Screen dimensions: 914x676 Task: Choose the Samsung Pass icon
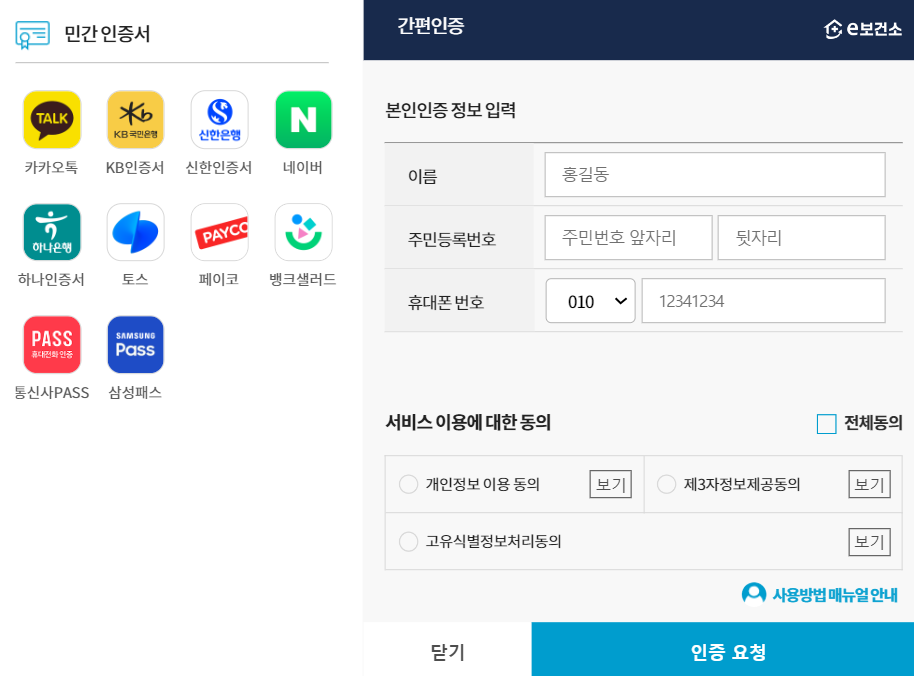coord(135,344)
